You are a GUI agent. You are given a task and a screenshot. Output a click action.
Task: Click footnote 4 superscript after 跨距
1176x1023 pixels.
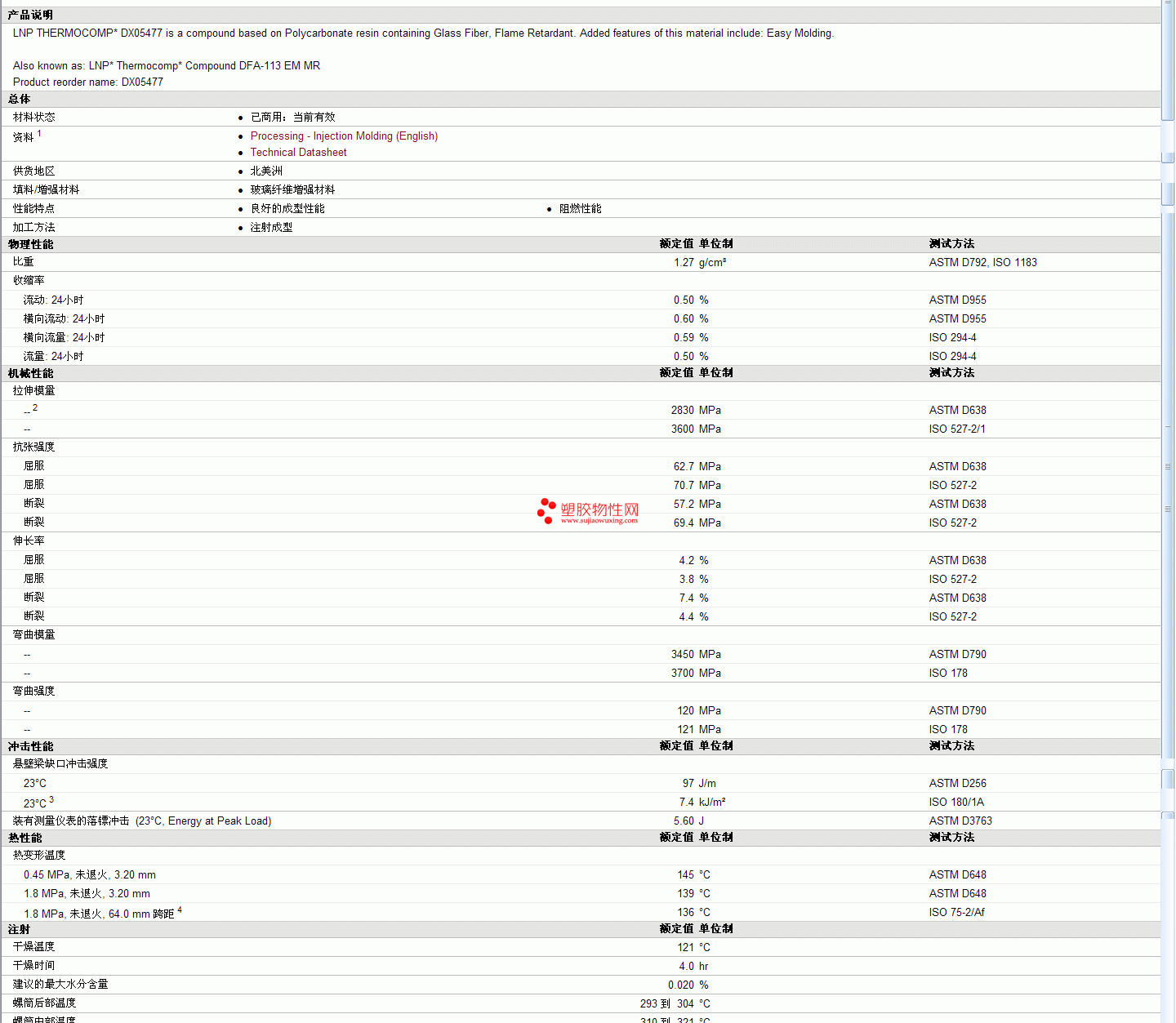click(180, 910)
